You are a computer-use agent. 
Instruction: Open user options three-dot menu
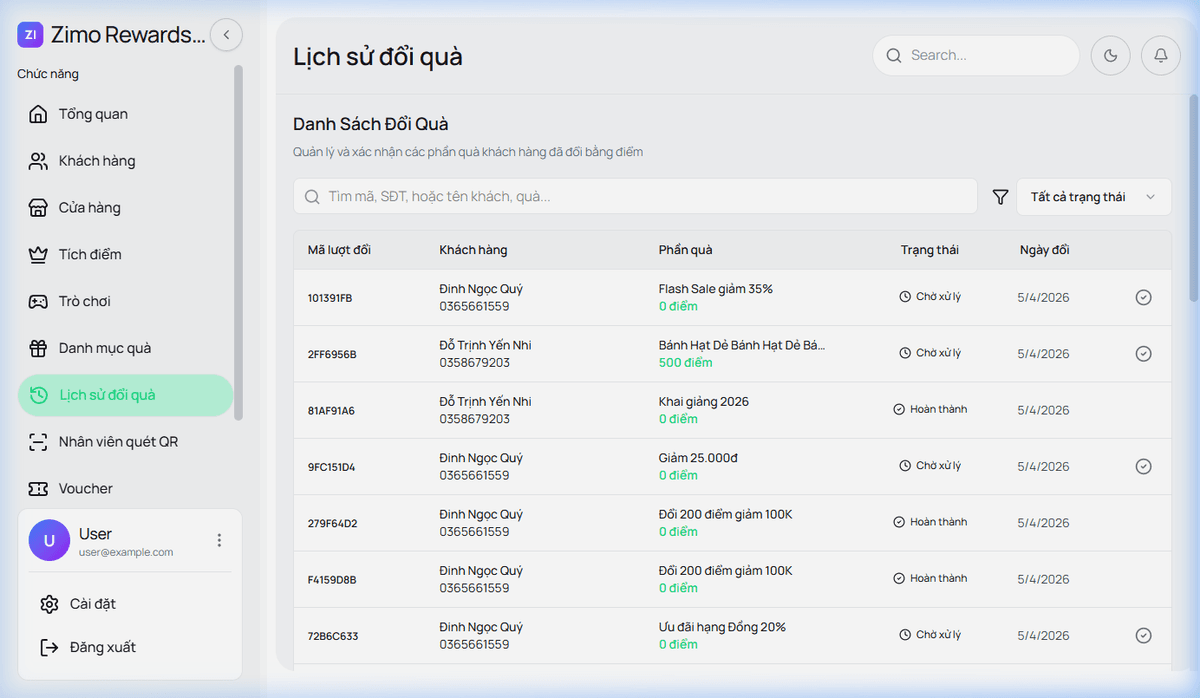click(219, 540)
